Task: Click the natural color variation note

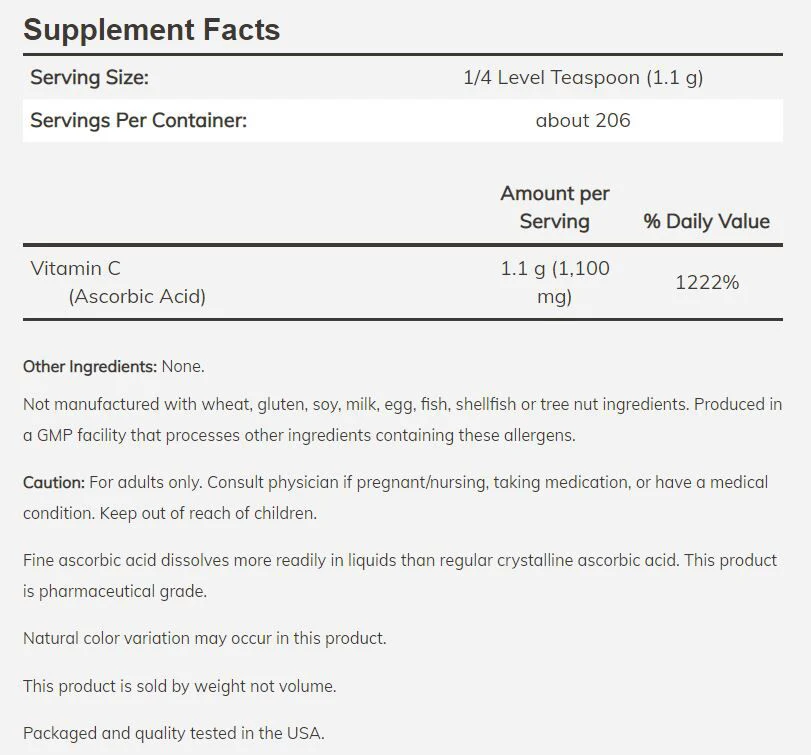Action: point(205,638)
